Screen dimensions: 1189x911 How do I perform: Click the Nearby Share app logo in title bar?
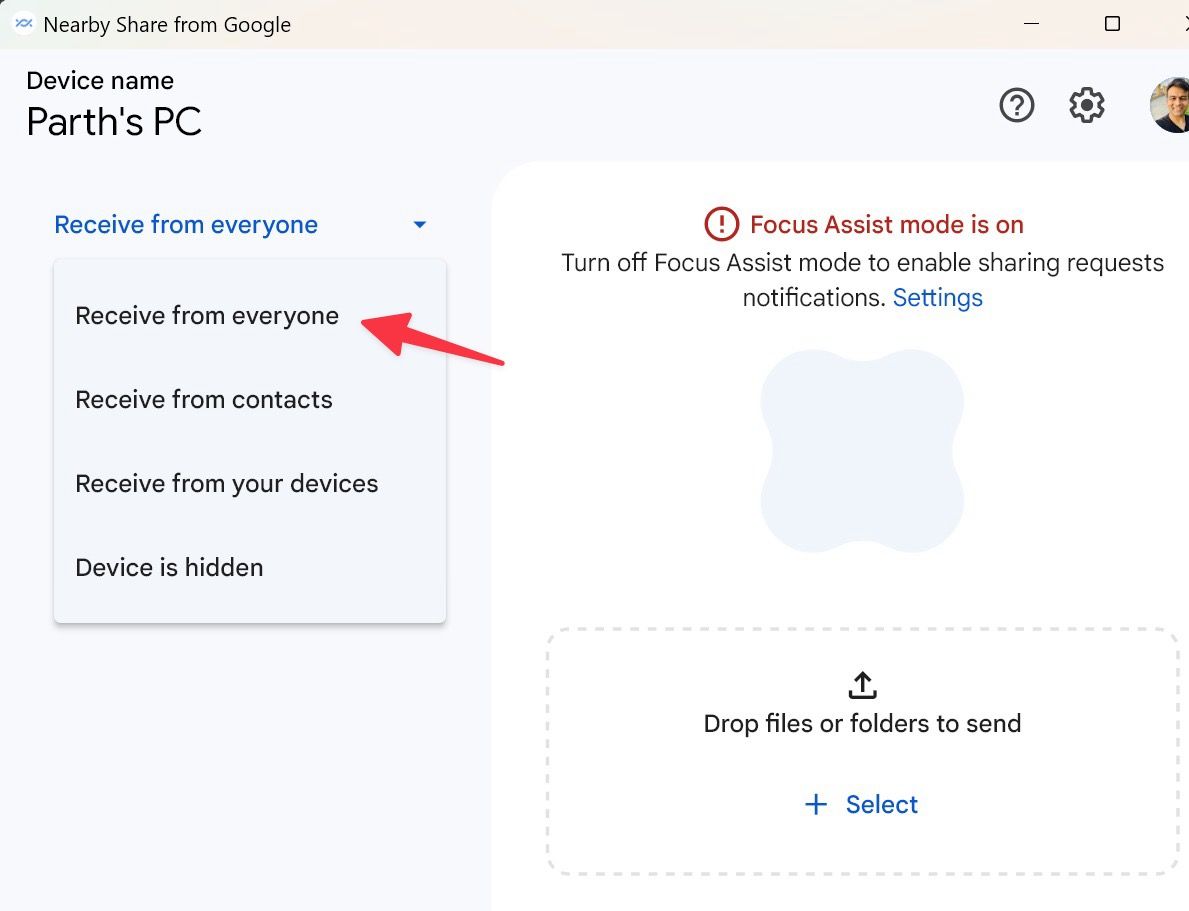[x=23, y=24]
